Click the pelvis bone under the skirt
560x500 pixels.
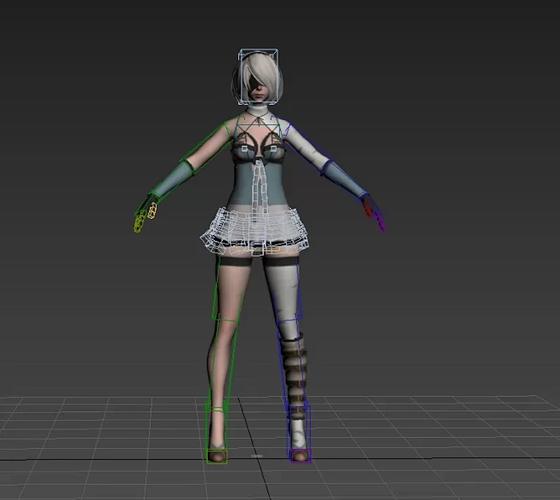pos(259,250)
